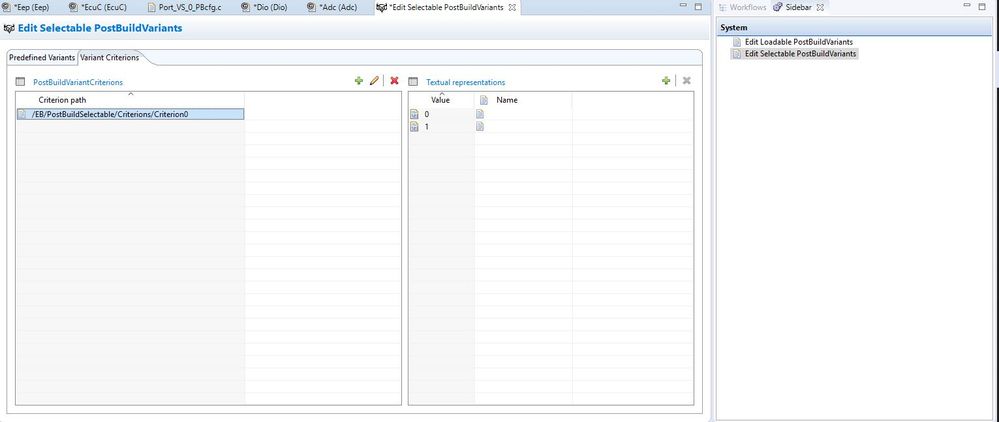999x422 pixels.
Task: Switch to the Adc editor tab
Action: [332, 8]
